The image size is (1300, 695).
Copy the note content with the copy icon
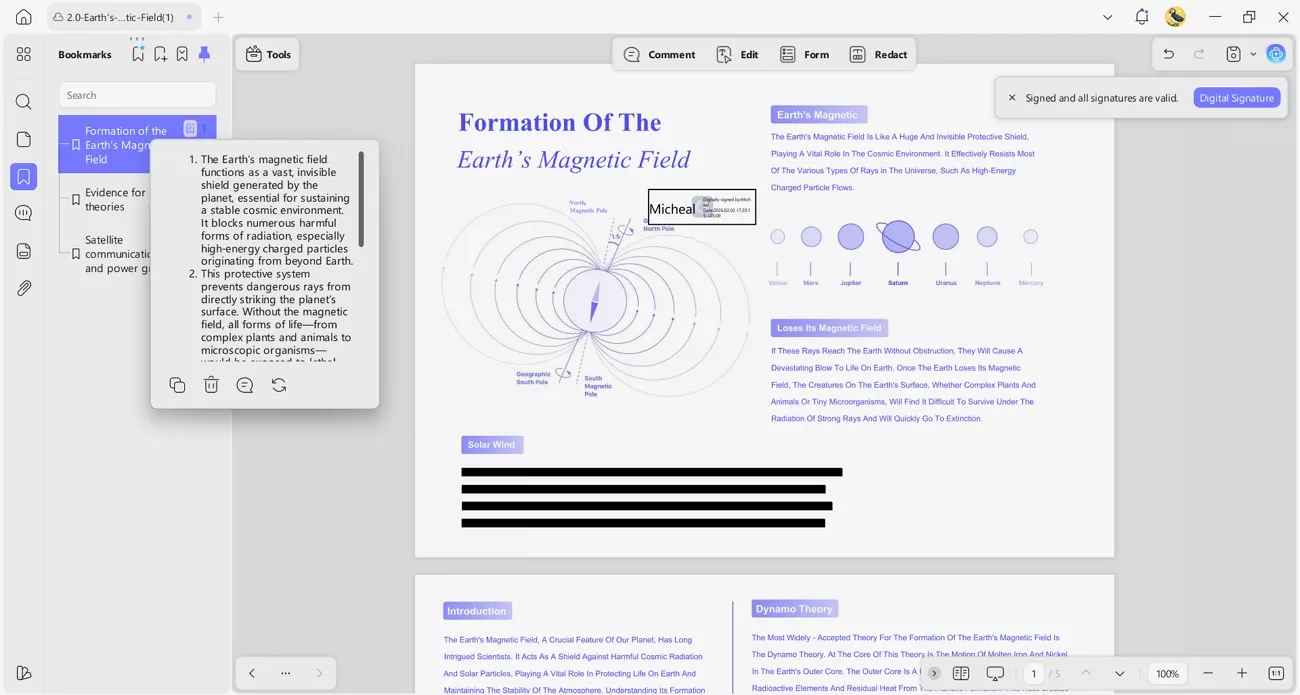(177, 385)
